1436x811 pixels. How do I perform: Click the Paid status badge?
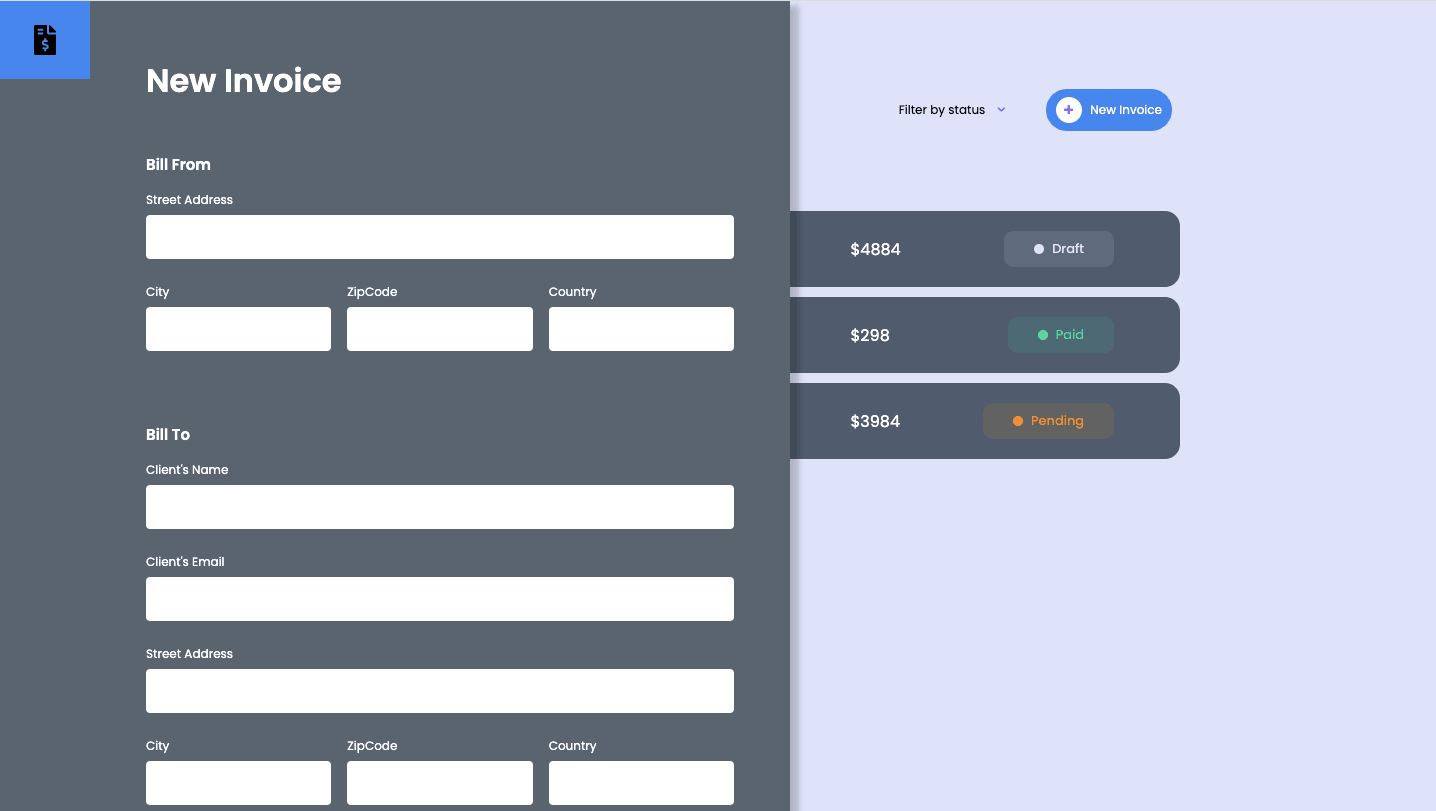pos(1060,335)
